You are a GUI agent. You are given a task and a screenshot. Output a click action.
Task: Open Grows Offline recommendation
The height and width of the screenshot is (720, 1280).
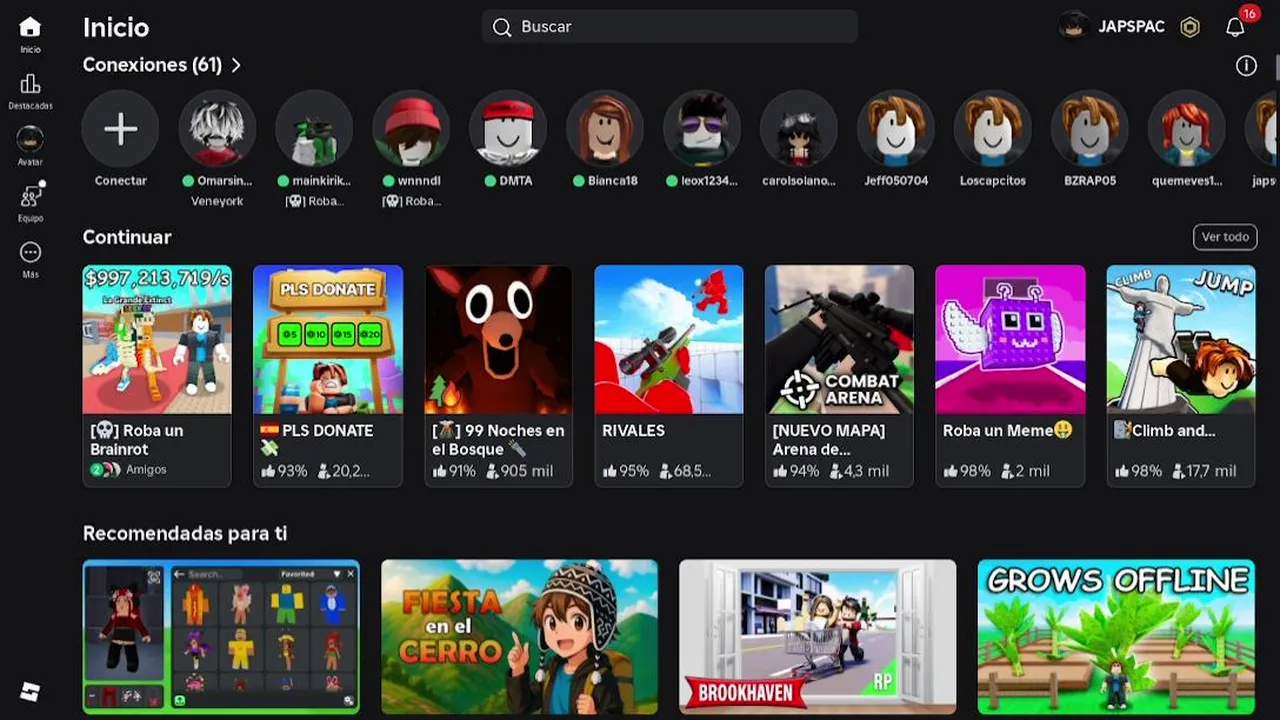(x=1116, y=636)
